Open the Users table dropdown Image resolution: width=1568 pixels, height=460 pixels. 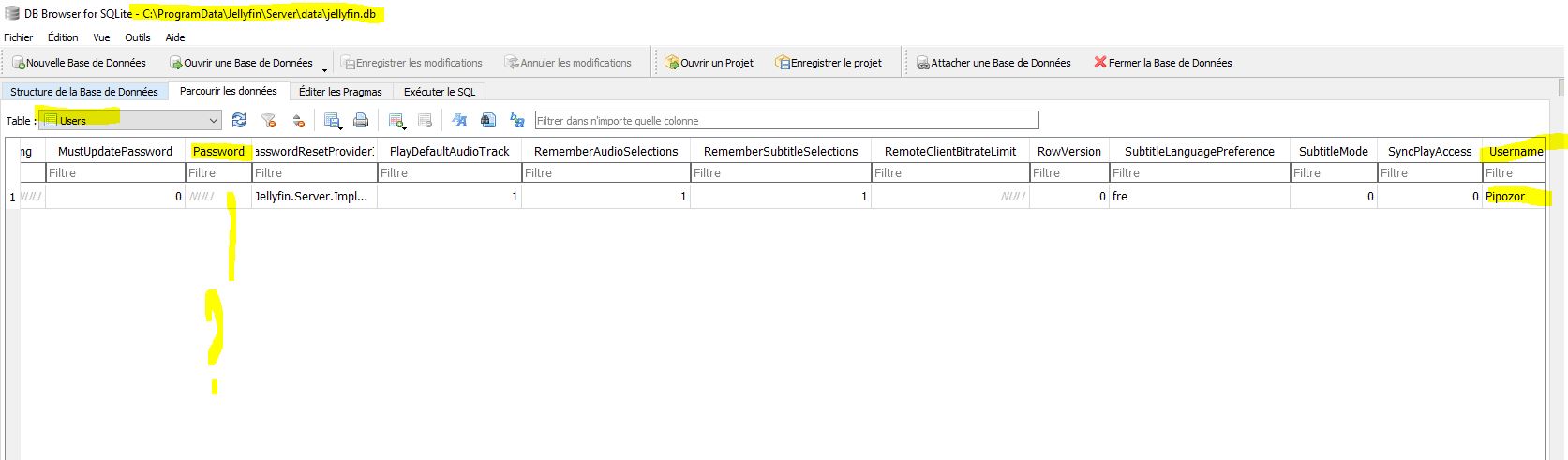129,121
